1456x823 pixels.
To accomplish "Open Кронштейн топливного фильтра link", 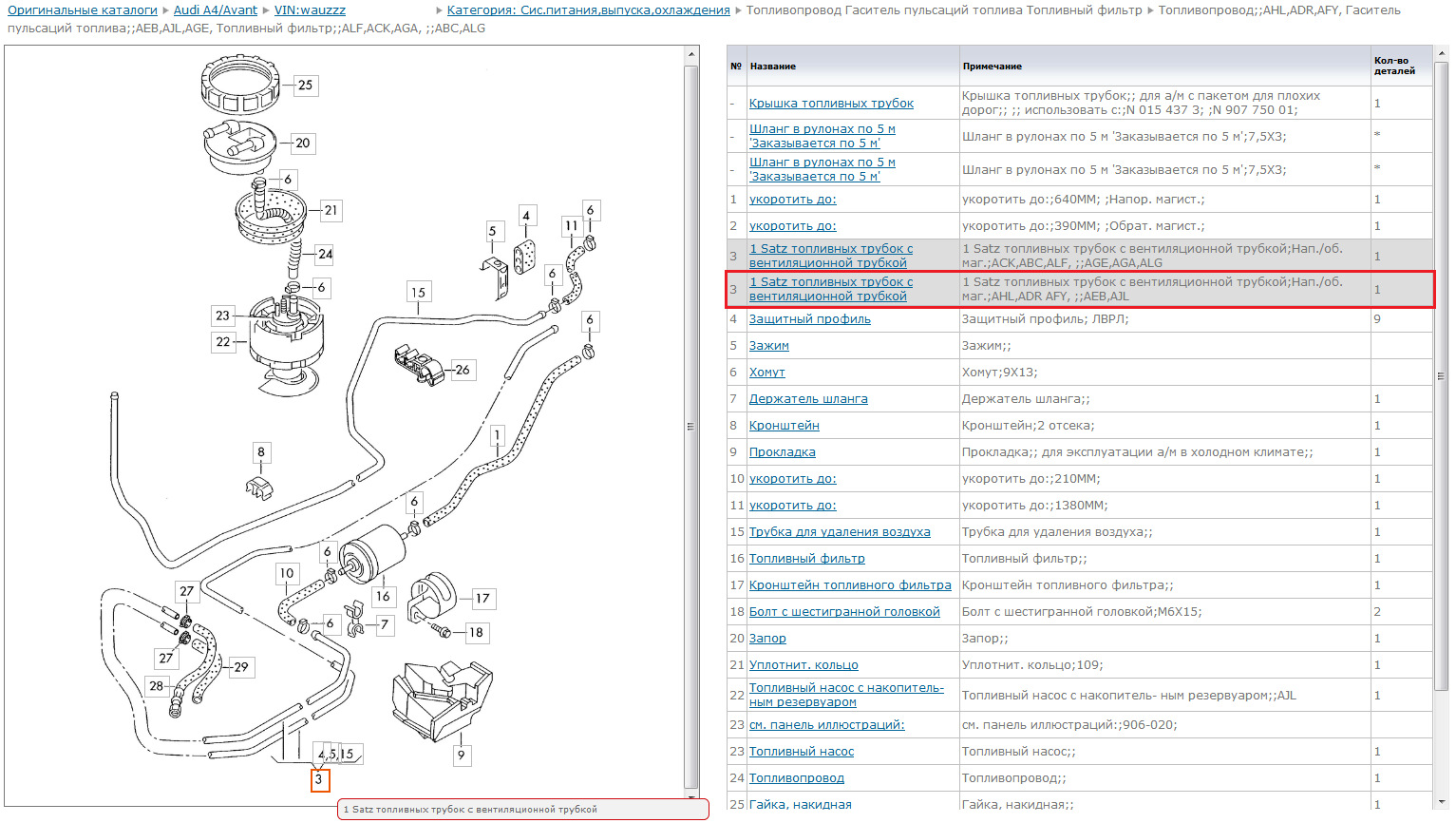I will [850, 585].
